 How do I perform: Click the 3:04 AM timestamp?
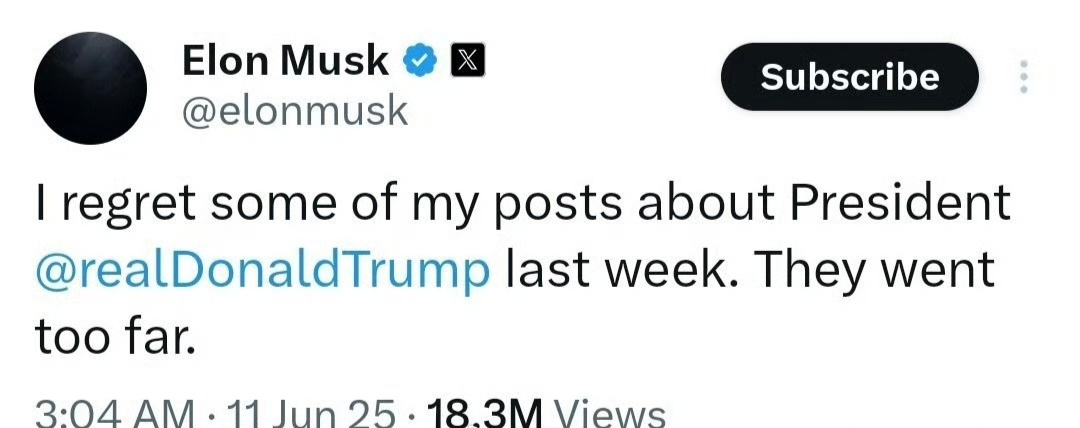(x=114, y=414)
